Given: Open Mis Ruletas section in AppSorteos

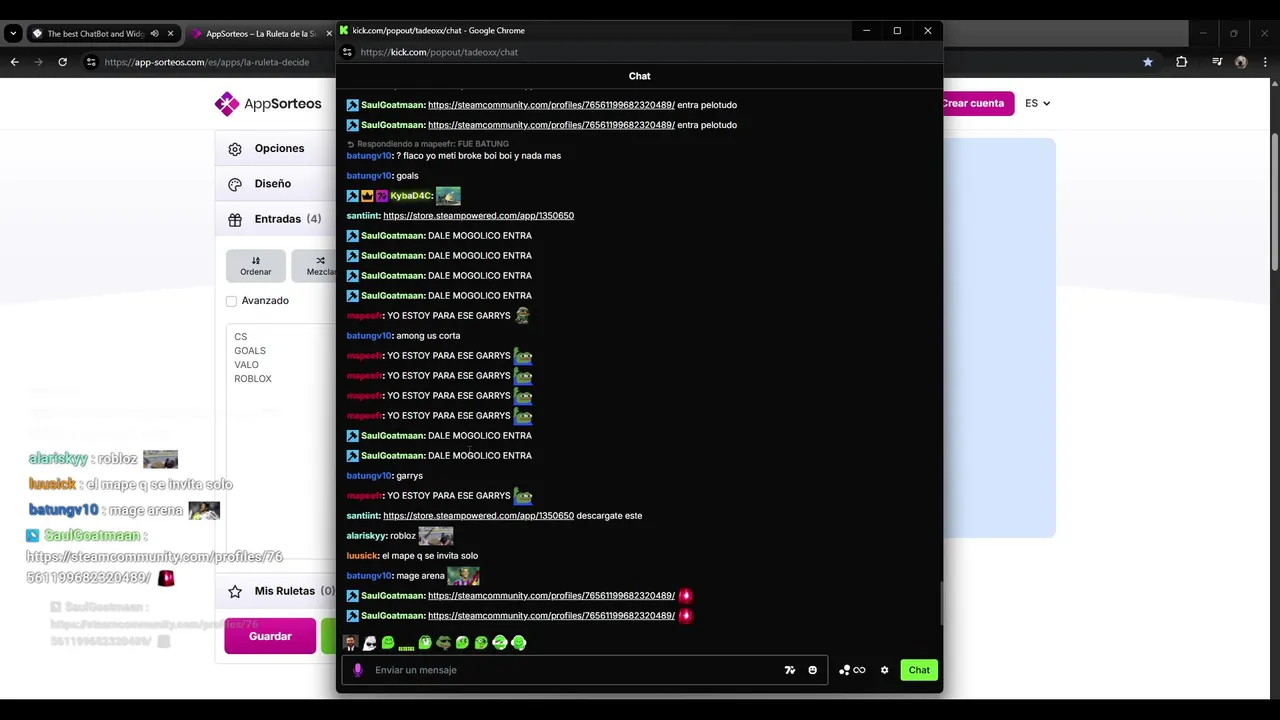Looking at the screenshot, I should (294, 591).
